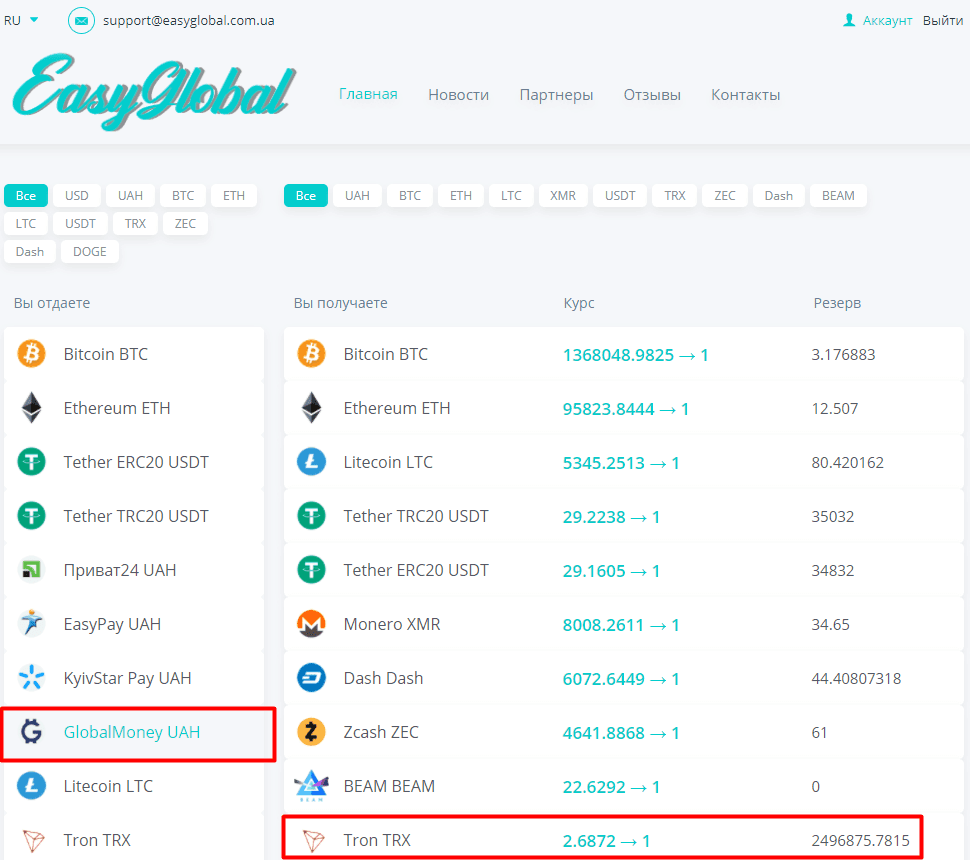
Task: Click the Выйти logout link
Action: point(942,19)
